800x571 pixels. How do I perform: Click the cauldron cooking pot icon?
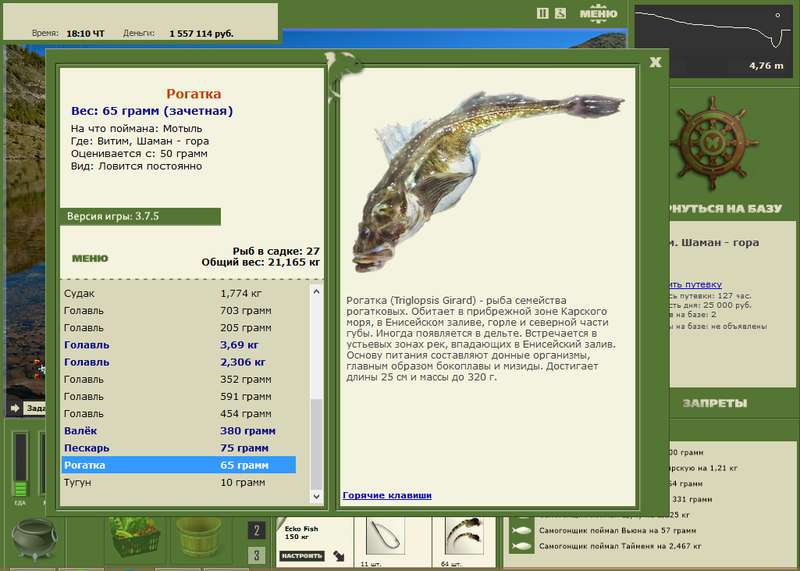pos(34,539)
